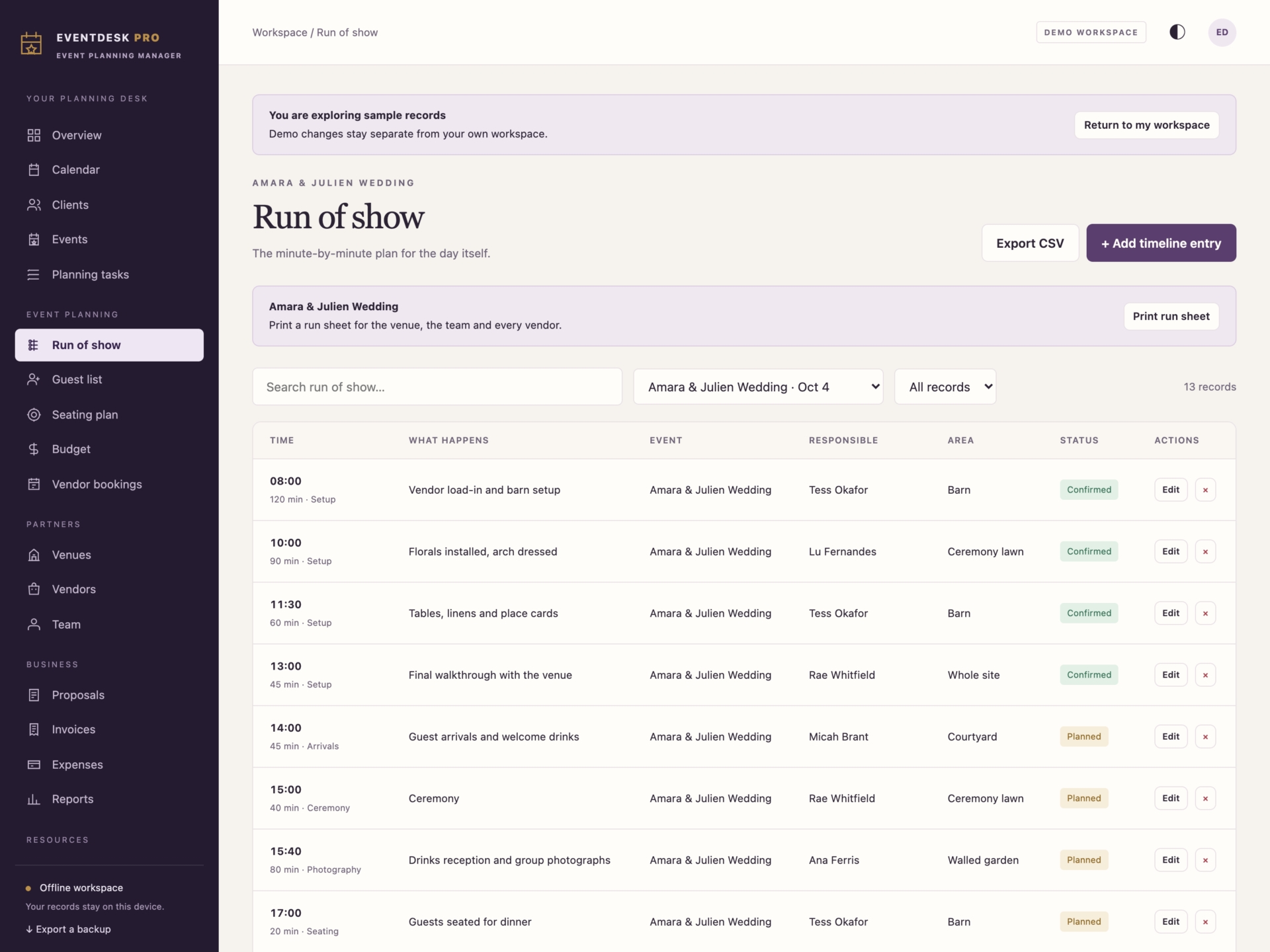Click 'Micah Brant' in the table
This screenshot has height=952, width=1270.
tap(838, 736)
